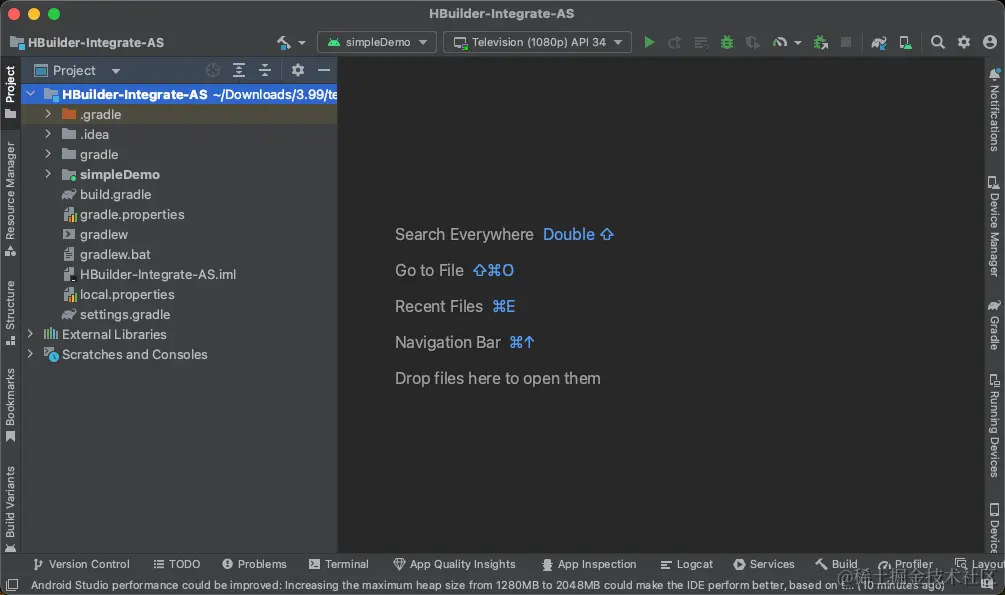Open the Gradle side tab
1005x595 pixels.
tap(994, 325)
